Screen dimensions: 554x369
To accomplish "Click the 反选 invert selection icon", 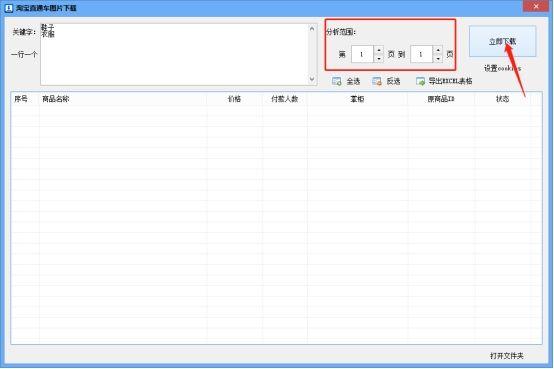I will pos(377,81).
